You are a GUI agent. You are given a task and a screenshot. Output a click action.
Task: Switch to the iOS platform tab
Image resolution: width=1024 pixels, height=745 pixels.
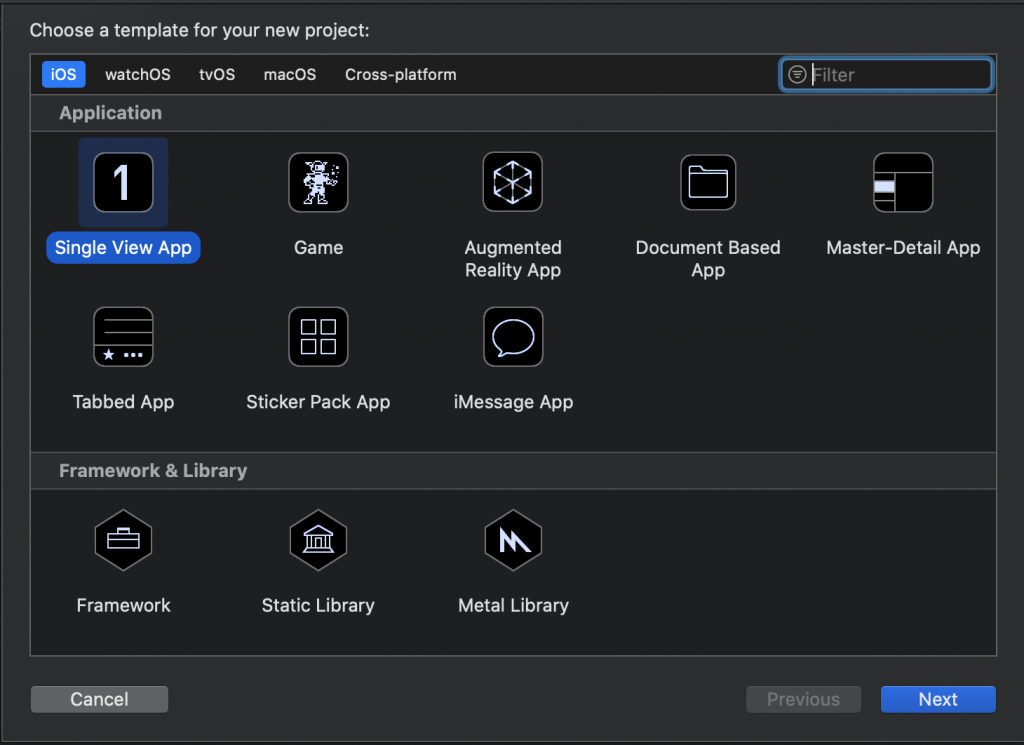coord(63,74)
